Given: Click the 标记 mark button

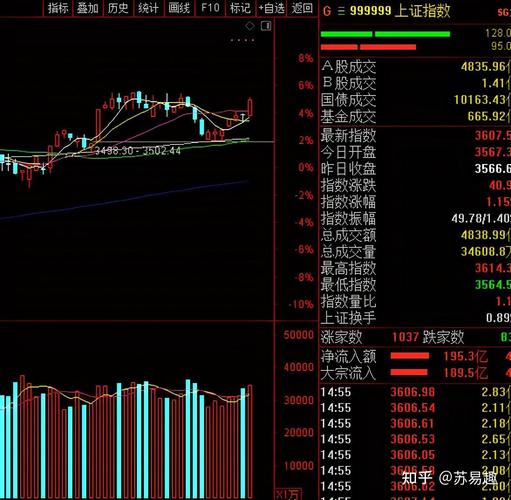Looking at the screenshot, I should click(240, 8).
